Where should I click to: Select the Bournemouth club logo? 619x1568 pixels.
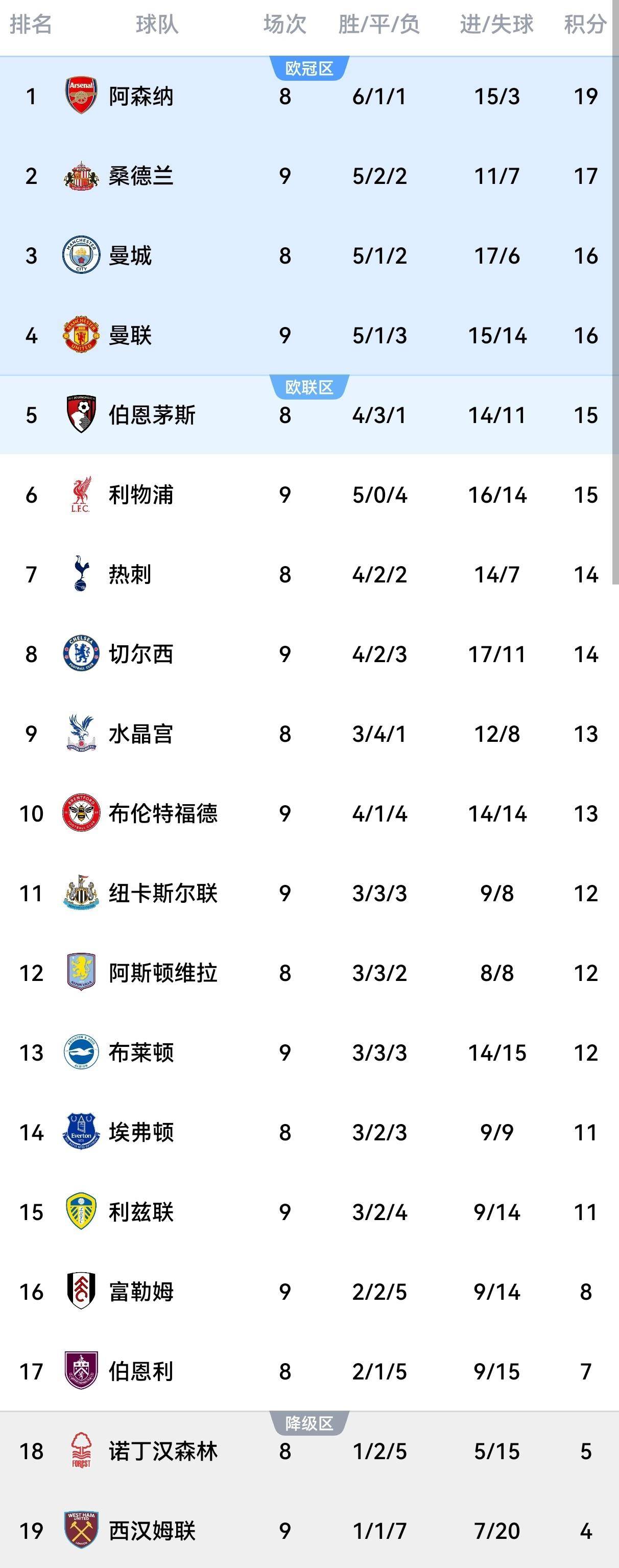(x=81, y=414)
